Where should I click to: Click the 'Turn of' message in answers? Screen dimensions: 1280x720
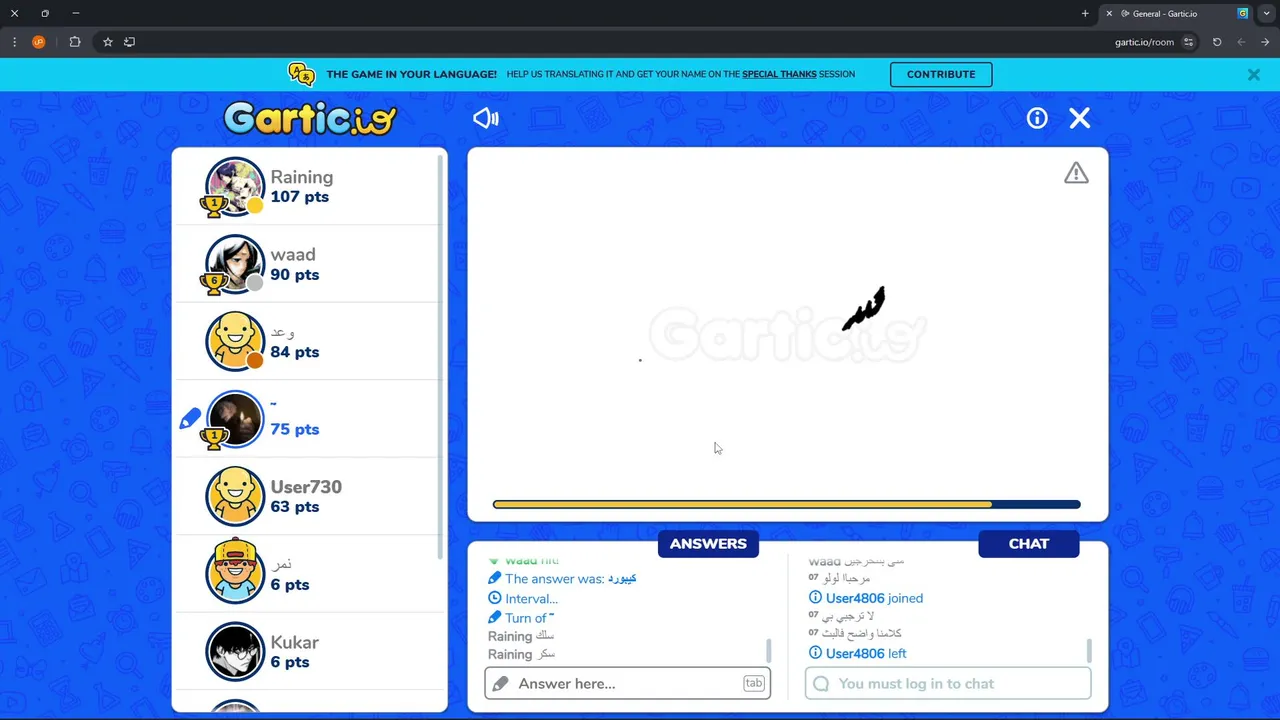pos(521,618)
